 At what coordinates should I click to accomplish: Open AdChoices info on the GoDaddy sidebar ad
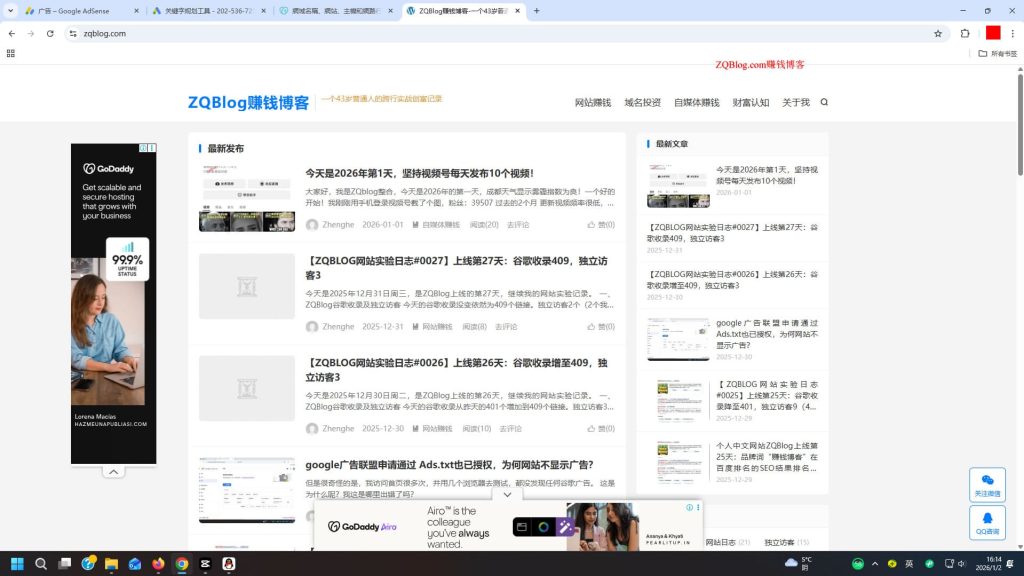143,148
